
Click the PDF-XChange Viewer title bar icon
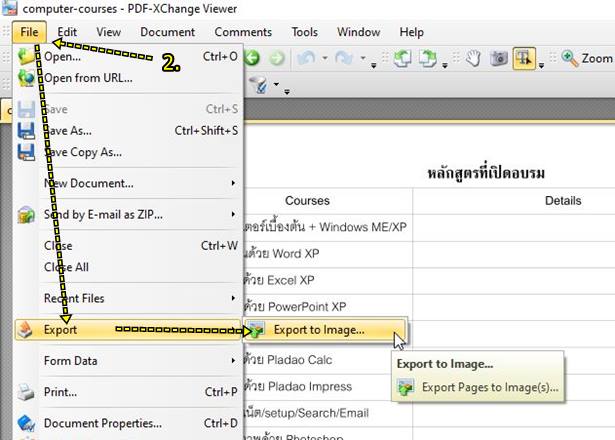click(x=9, y=8)
